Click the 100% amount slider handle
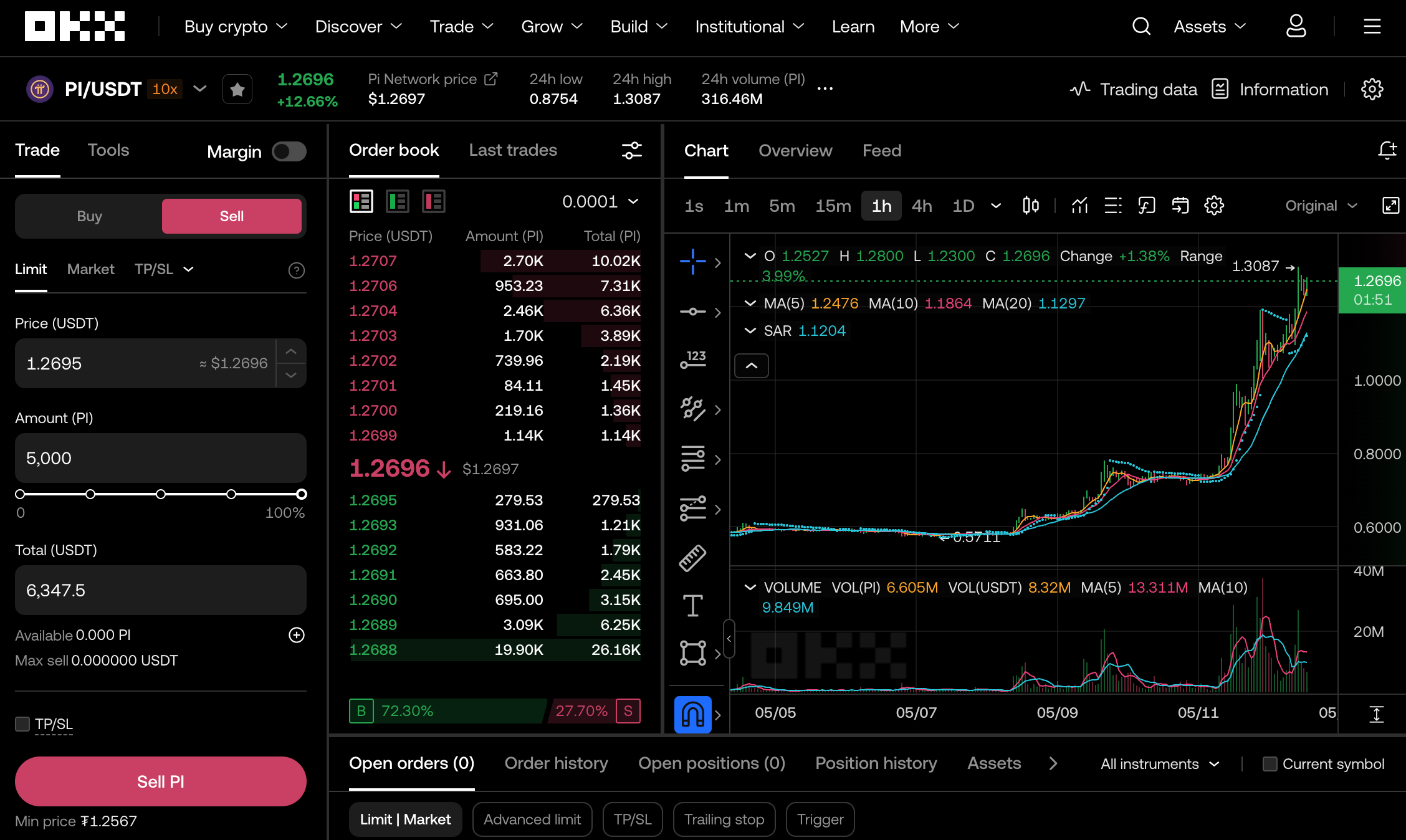This screenshot has width=1406, height=840. [x=302, y=494]
